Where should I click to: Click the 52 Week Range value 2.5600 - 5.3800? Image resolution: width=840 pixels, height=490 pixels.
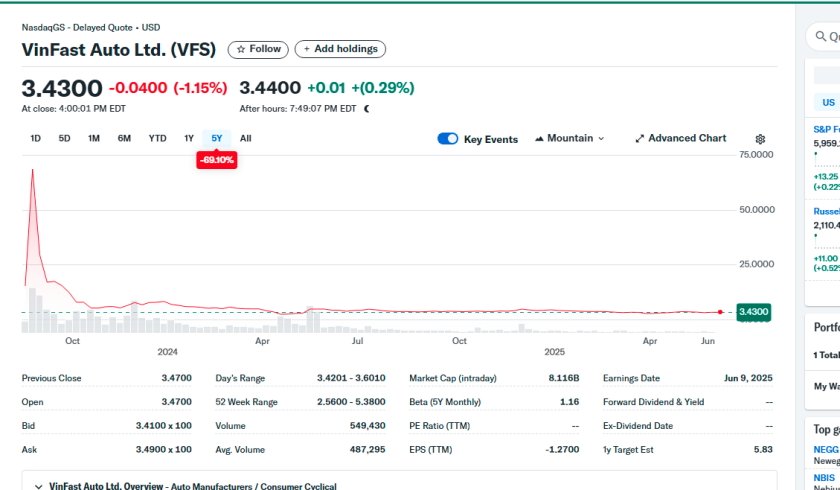point(351,402)
